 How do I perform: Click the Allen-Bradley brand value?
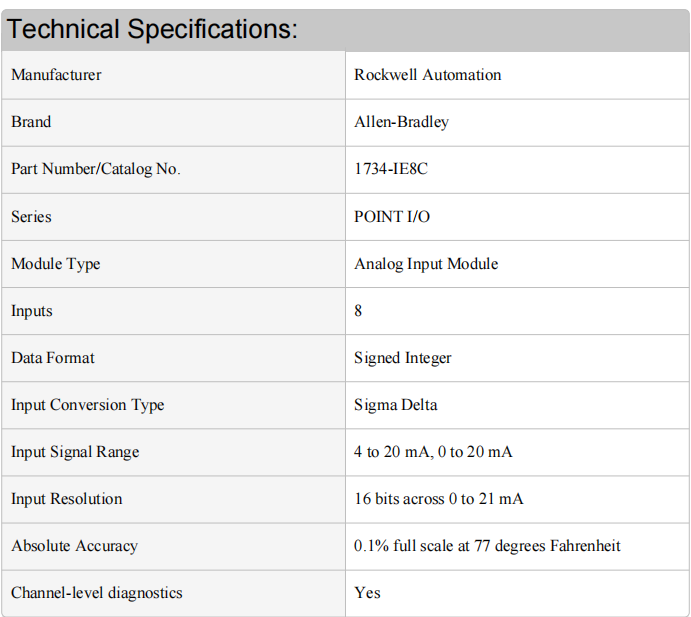[x=401, y=122]
